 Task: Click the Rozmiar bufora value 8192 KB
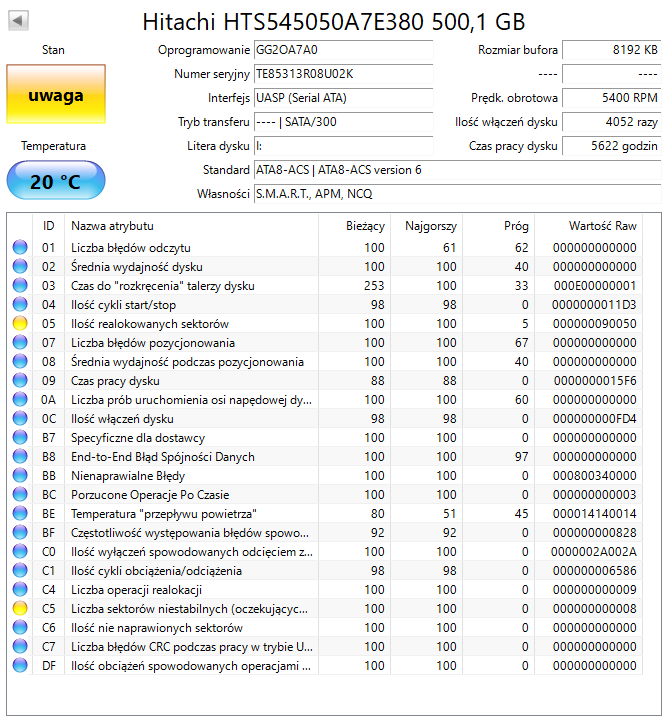pos(611,50)
